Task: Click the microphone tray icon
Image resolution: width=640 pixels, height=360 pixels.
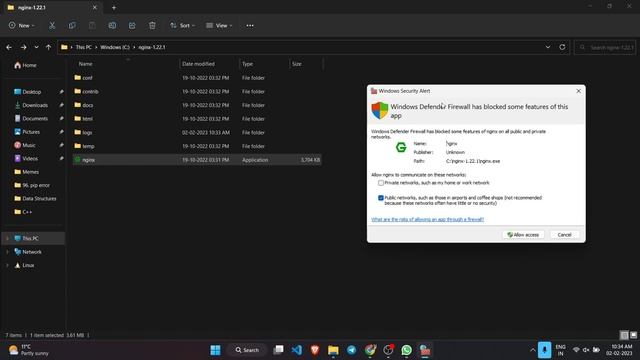Action: click(544, 350)
